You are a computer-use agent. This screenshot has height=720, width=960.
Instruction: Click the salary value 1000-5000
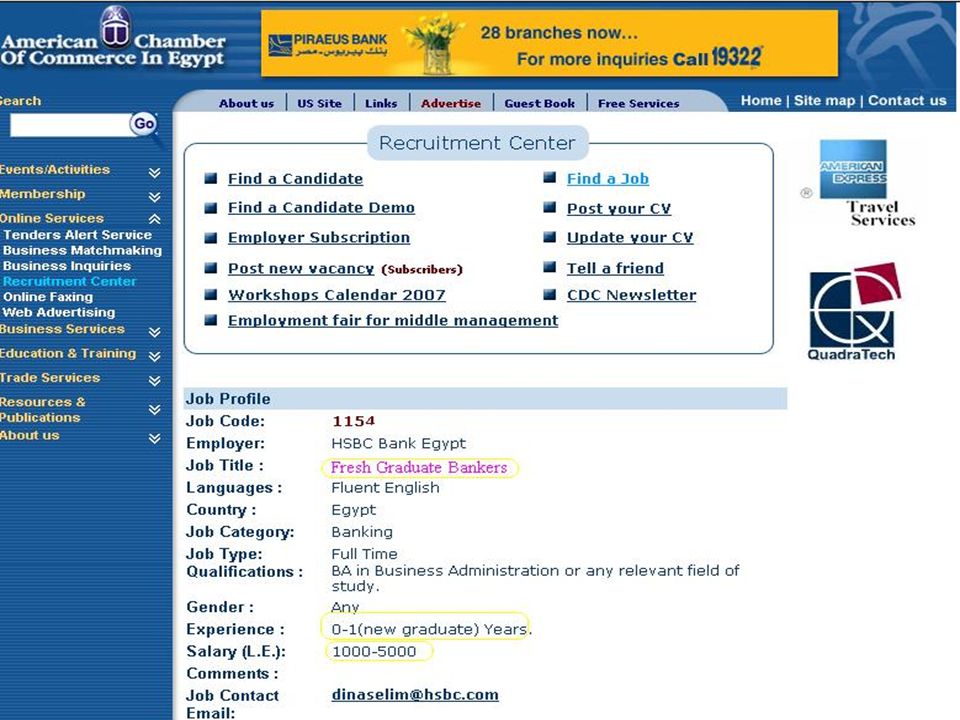373,651
